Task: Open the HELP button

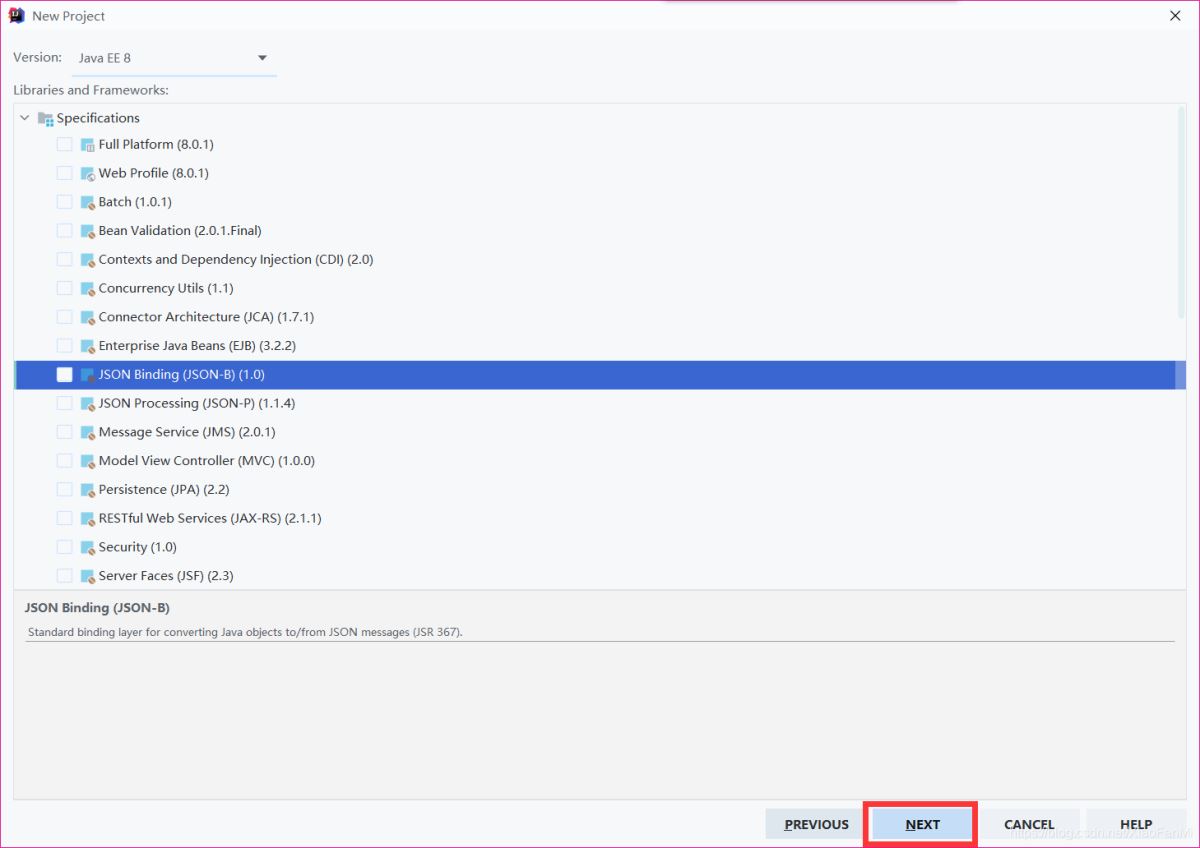Action: point(1136,825)
